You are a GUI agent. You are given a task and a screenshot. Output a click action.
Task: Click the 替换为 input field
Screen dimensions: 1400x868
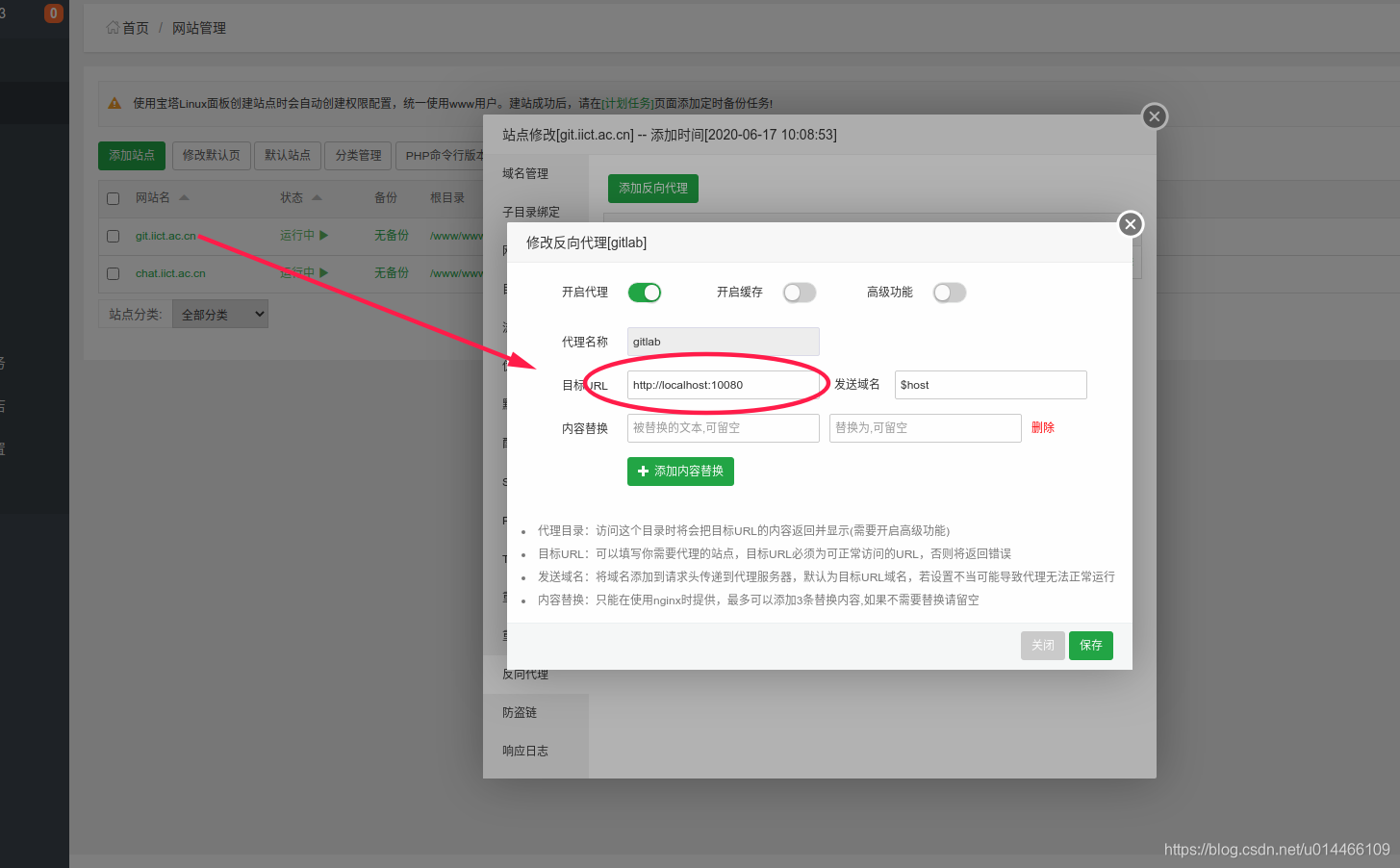926,428
